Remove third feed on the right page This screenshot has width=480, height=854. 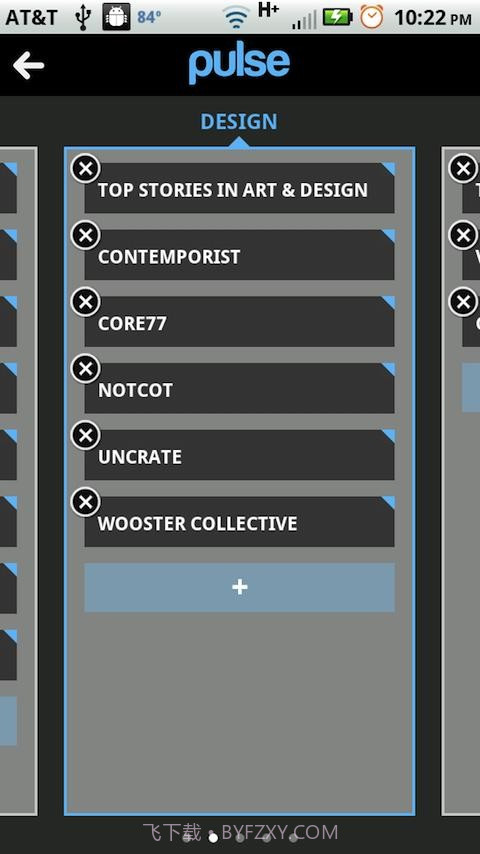(x=464, y=302)
